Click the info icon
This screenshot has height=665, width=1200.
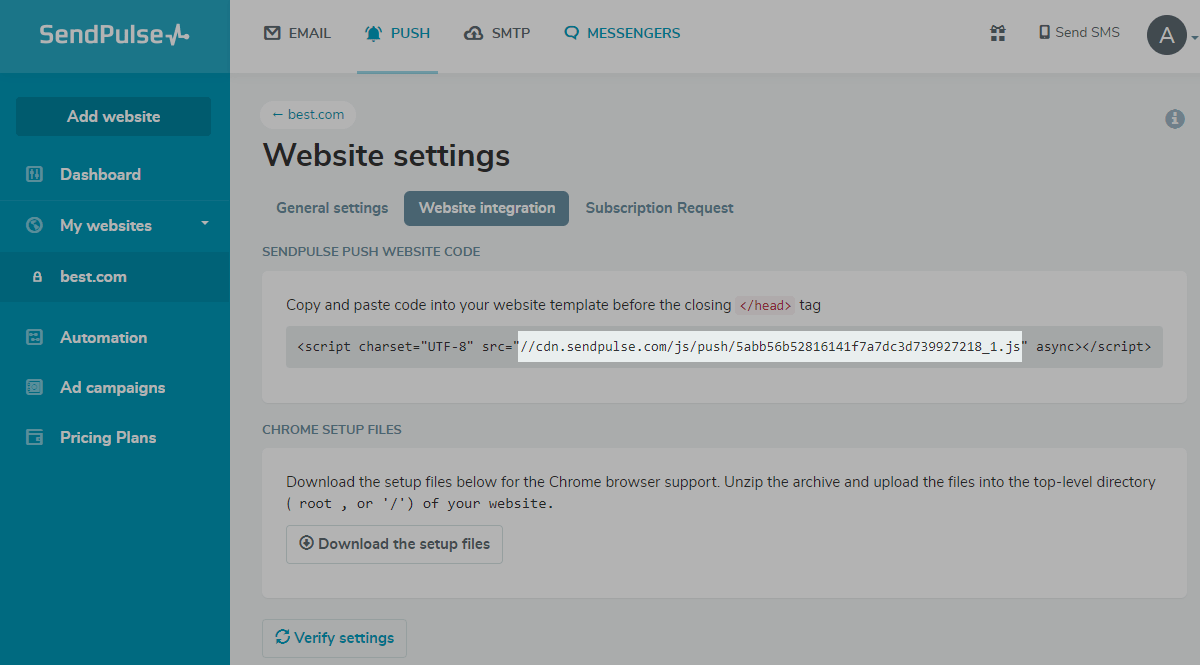click(x=1175, y=119)
